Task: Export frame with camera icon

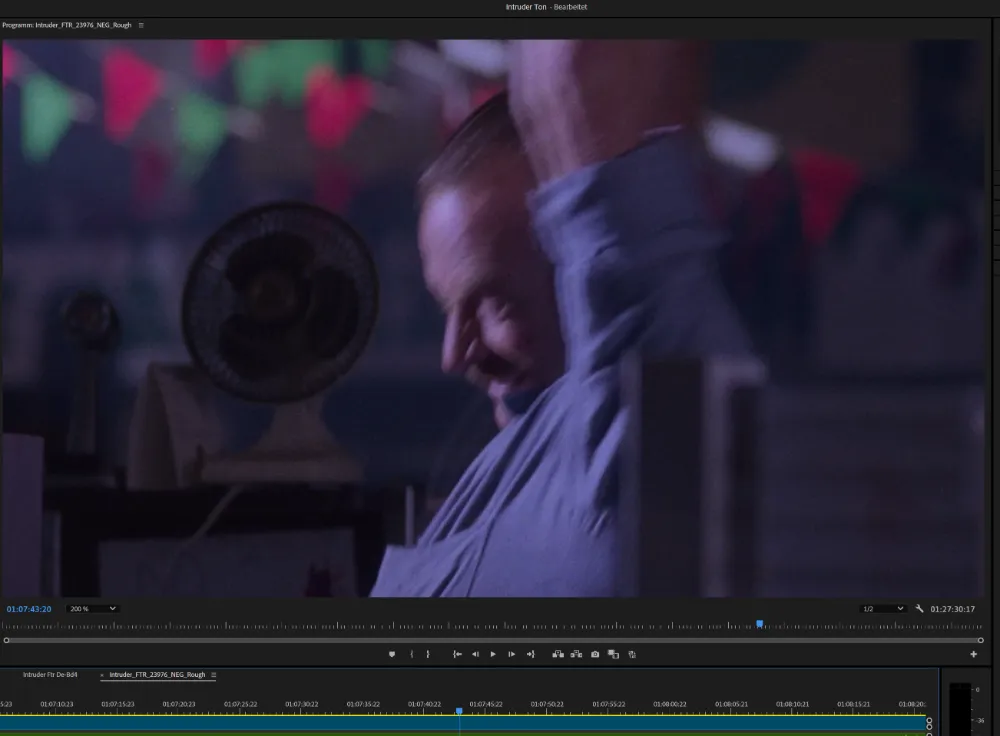Action: coord(595,654)
